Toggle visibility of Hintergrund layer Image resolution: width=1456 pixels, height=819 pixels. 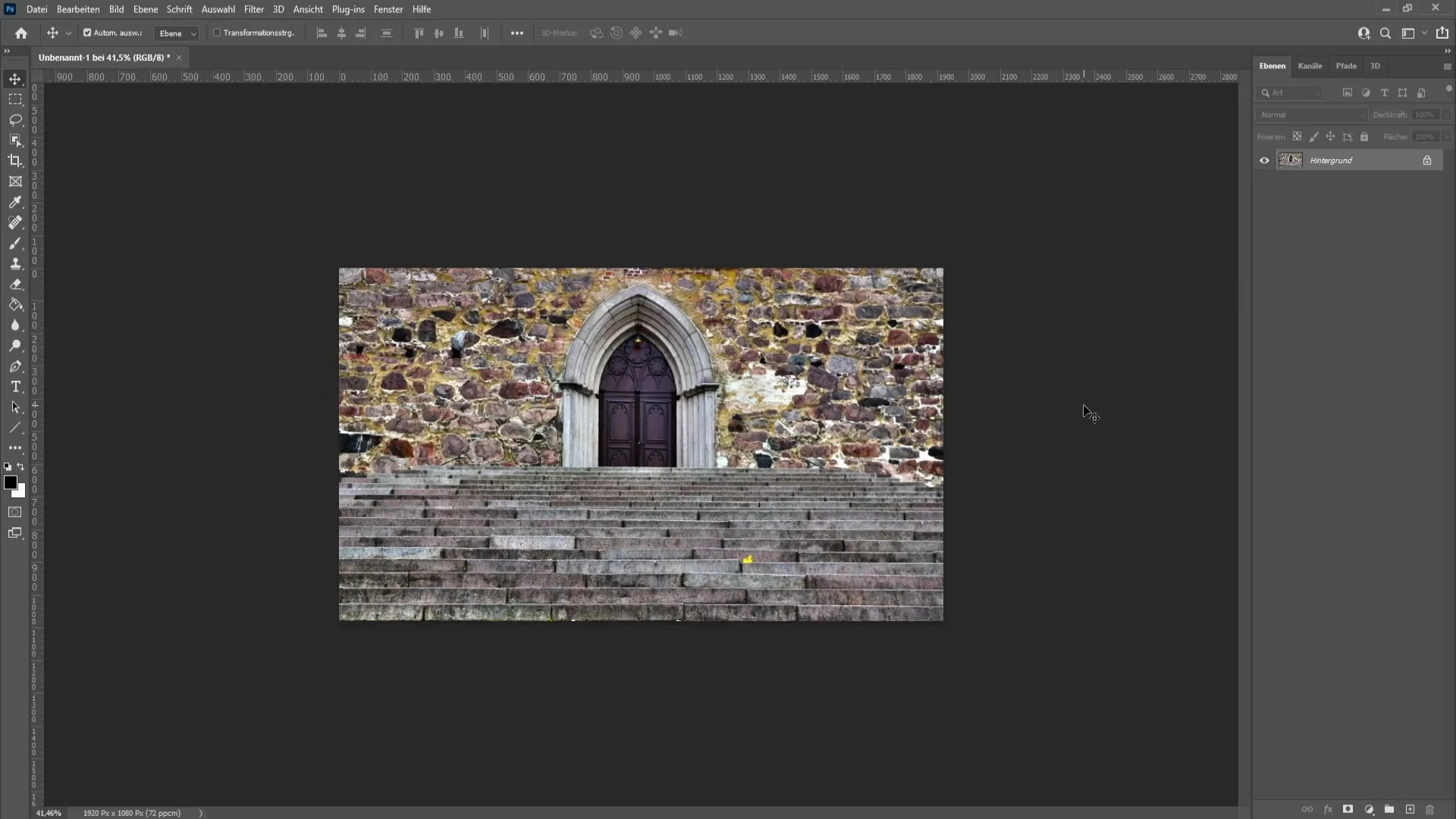1264,160
